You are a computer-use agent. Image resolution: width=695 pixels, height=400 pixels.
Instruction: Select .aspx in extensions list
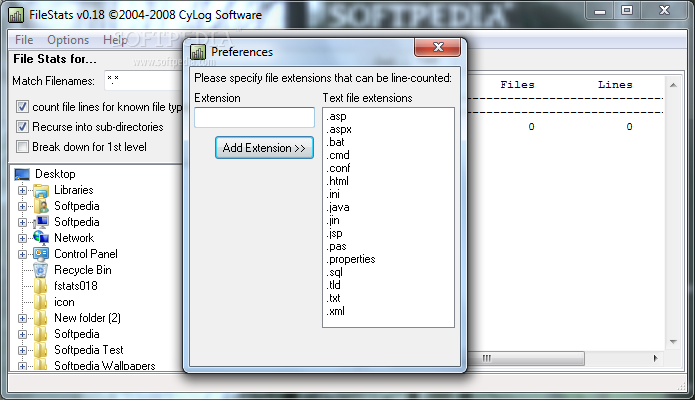(339, 129)
